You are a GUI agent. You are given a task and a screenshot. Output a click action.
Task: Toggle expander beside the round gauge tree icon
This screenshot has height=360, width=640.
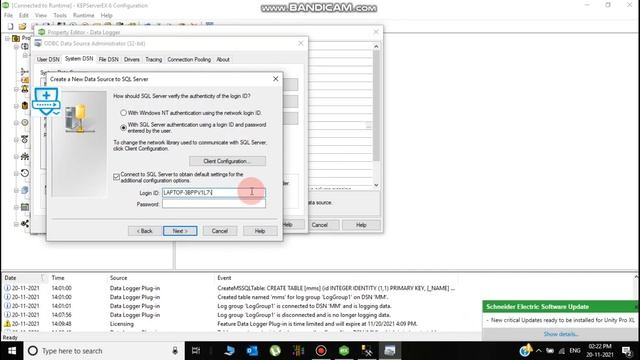(x=16, y=122)
